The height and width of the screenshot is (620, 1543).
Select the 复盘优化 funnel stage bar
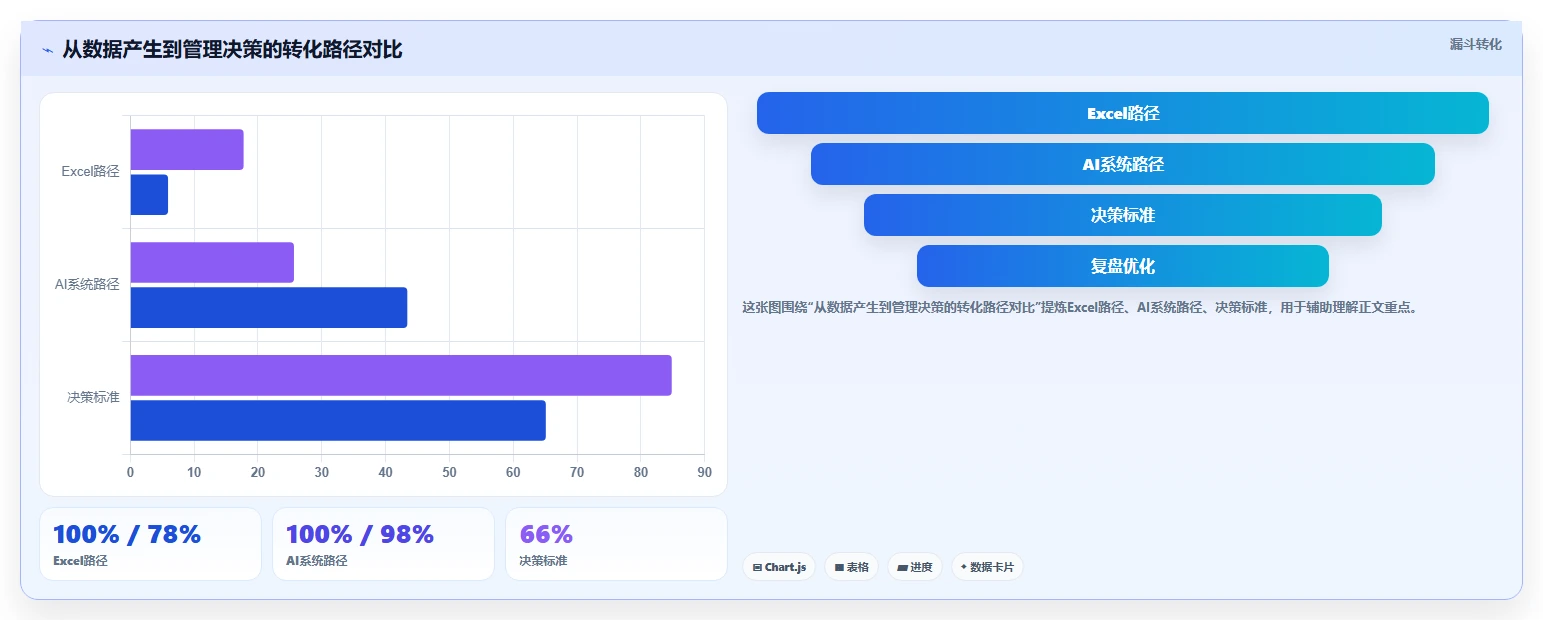1123,266
